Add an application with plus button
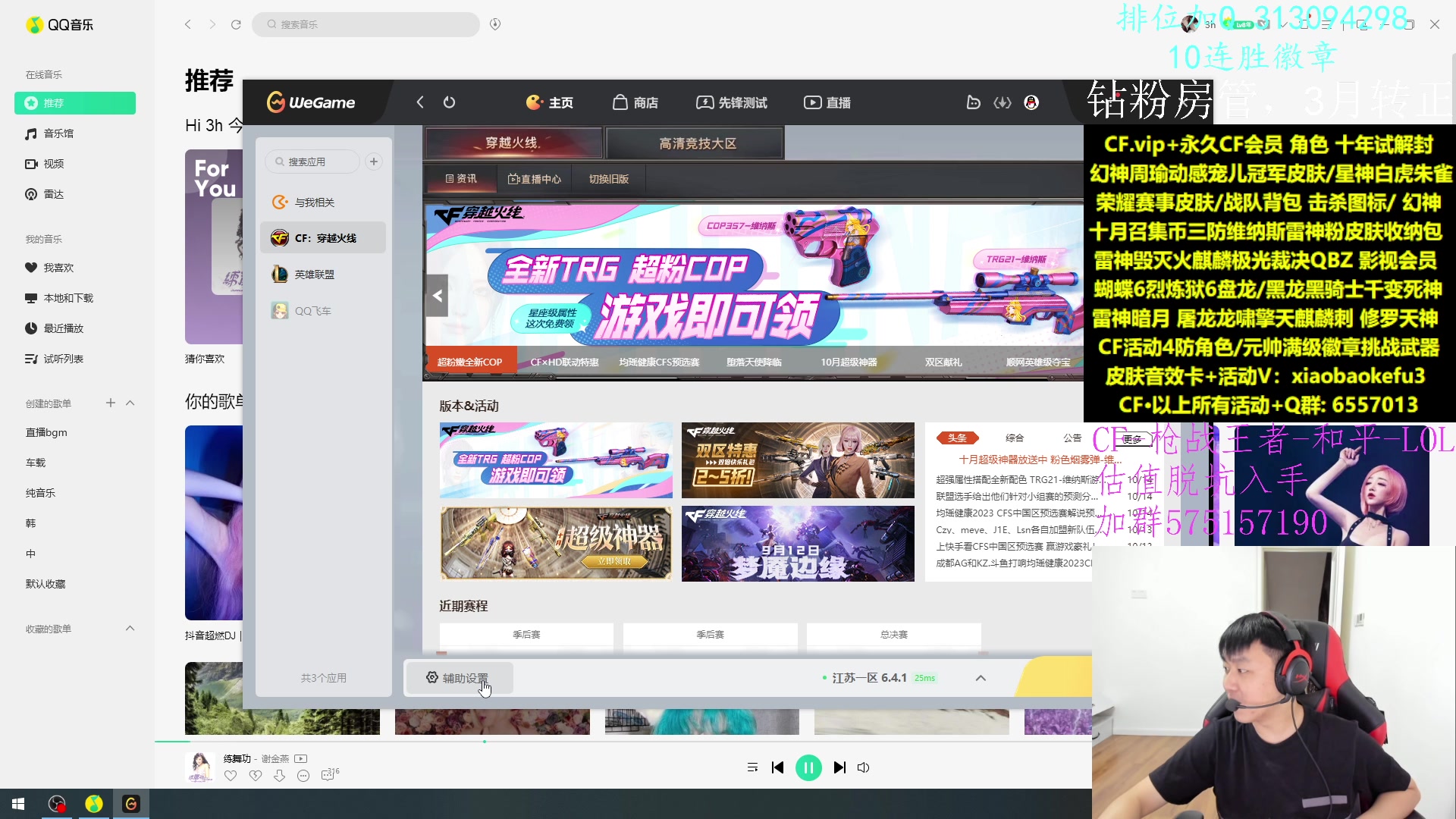This screenshot has height=819, width=1456. (374, 162)
